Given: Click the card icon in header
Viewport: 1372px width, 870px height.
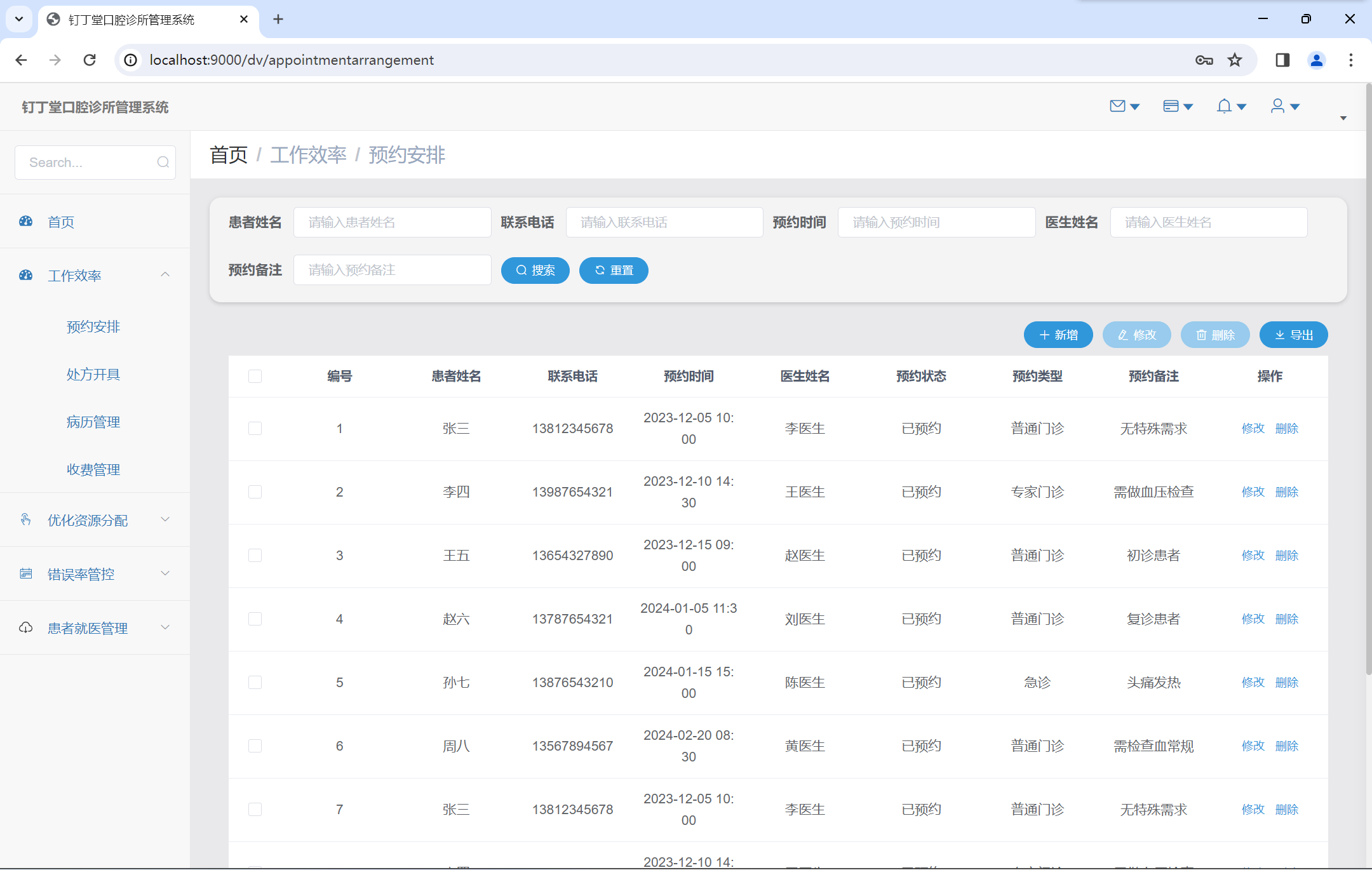Looking at the screenshot, I should coord(1171,106).
